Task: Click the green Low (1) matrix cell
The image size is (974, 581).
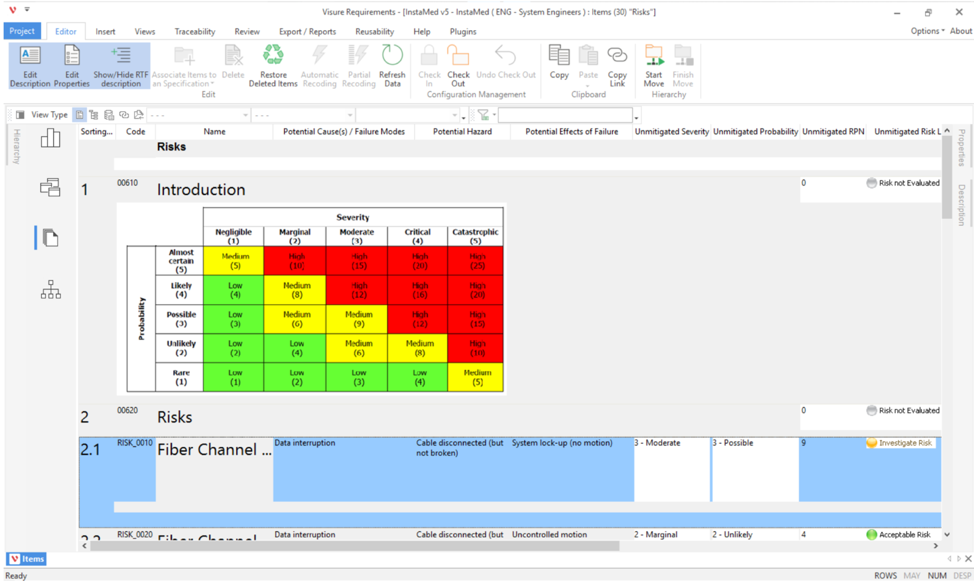Action: click(234, 377)
